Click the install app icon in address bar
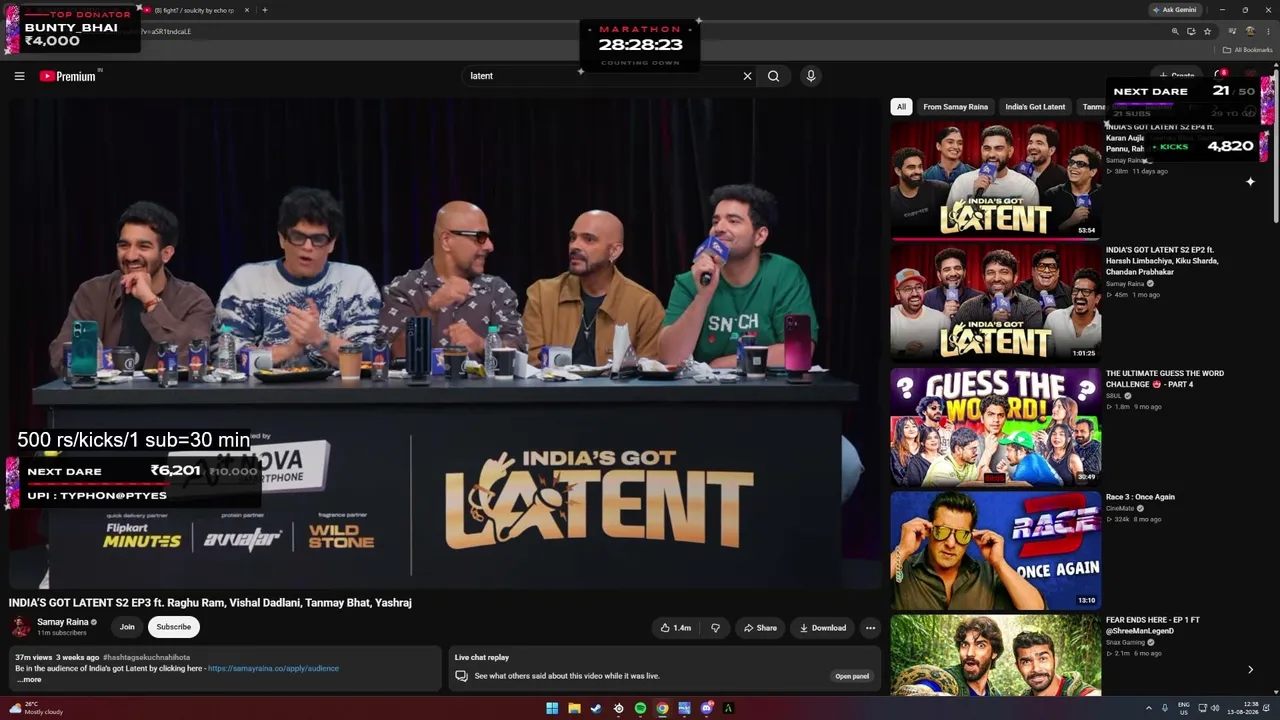The width and height of the screenshot is (1280, 720). click(1191, 31)
